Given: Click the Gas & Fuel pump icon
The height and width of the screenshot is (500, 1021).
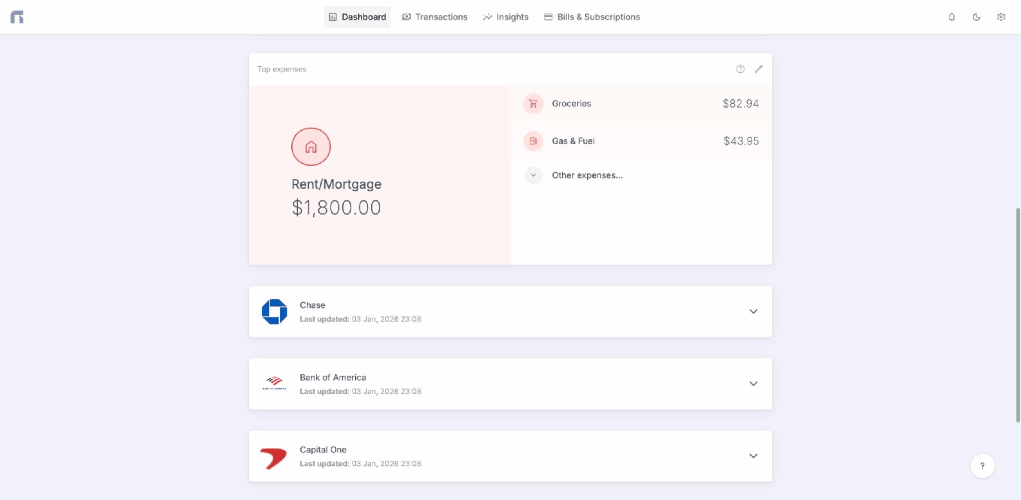Looking at the screenshot, I should pyautogui.click(x=533, y=141).
